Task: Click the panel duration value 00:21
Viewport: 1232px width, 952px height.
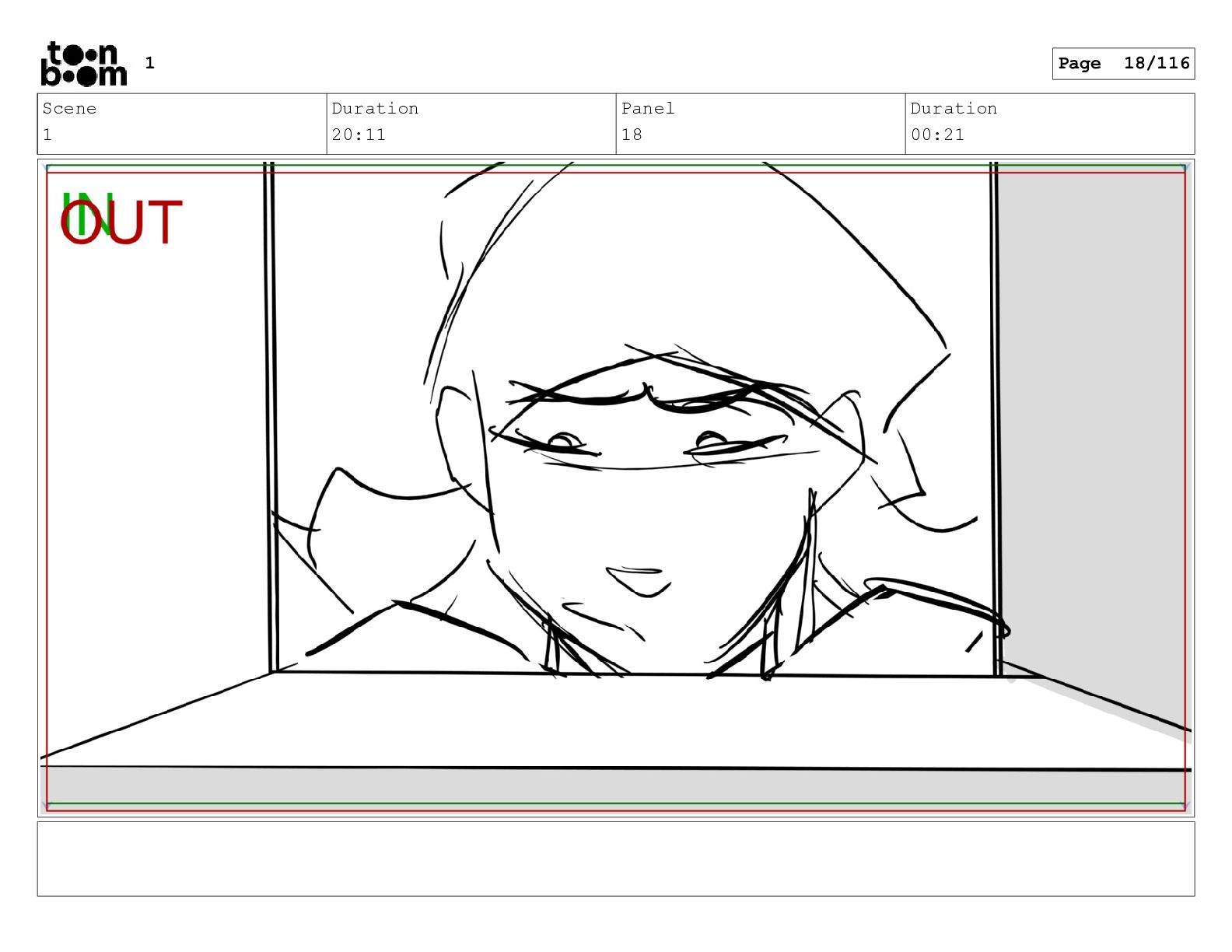Action: click(x=937, y=135)
